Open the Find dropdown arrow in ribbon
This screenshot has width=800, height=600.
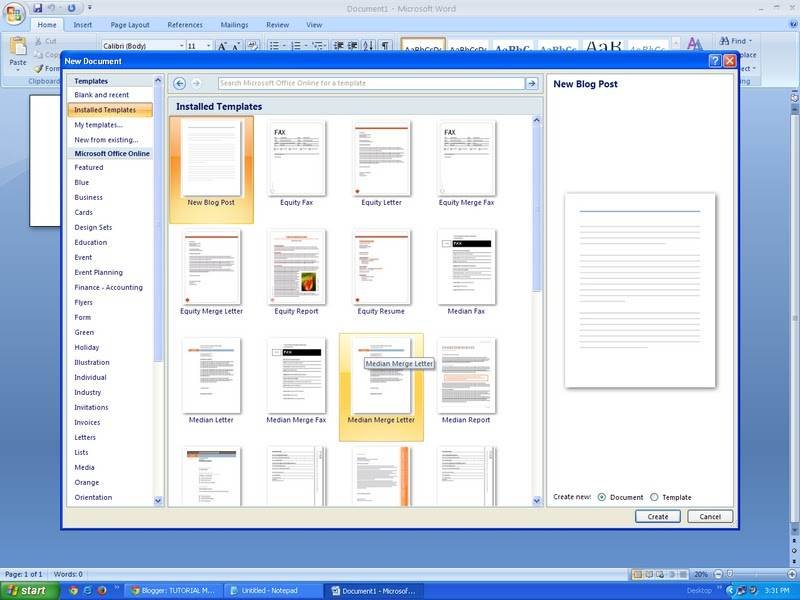(x=751, y=40)
